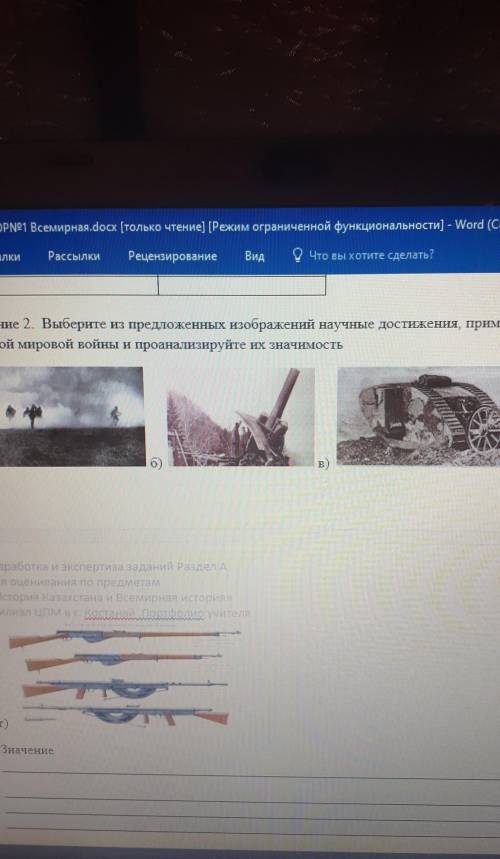Click the lightbulb Tell Me icon
The width and height of the screenshot is (500, 859).
pos(298,255)
